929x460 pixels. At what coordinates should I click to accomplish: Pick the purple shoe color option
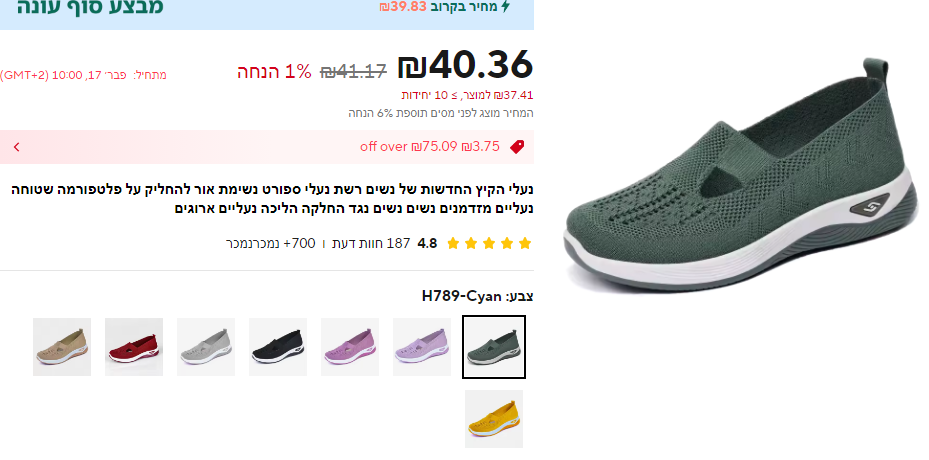pyautogui.click(x=350, y=347)
